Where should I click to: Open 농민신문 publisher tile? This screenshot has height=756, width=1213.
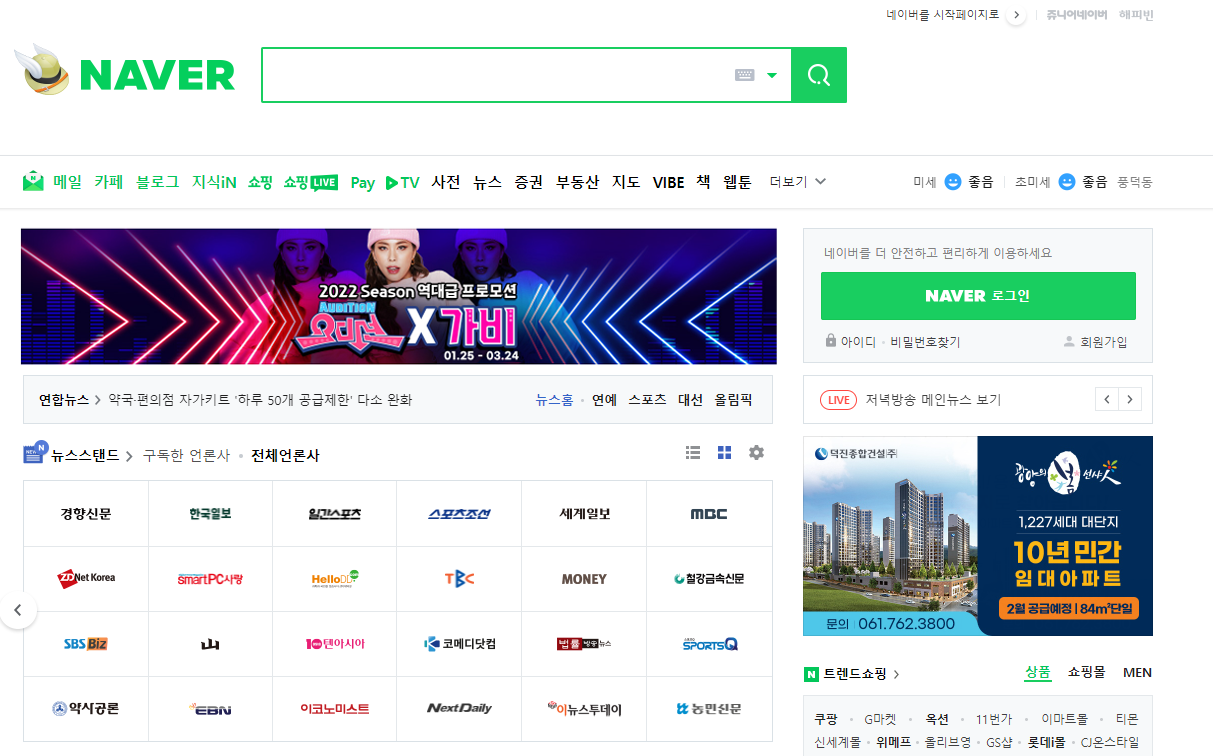point(709,709)
